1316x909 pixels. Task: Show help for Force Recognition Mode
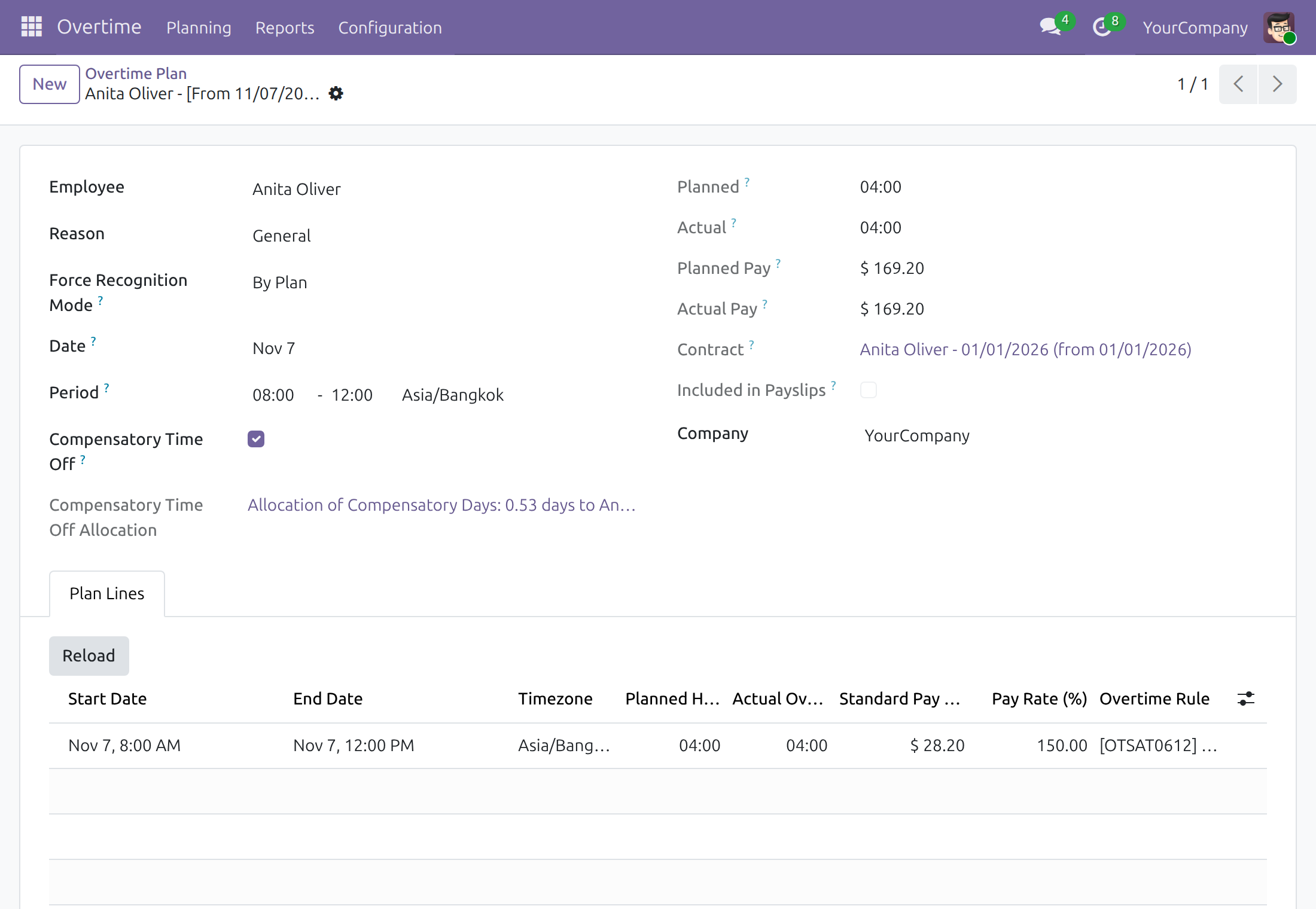click(100, 300)
